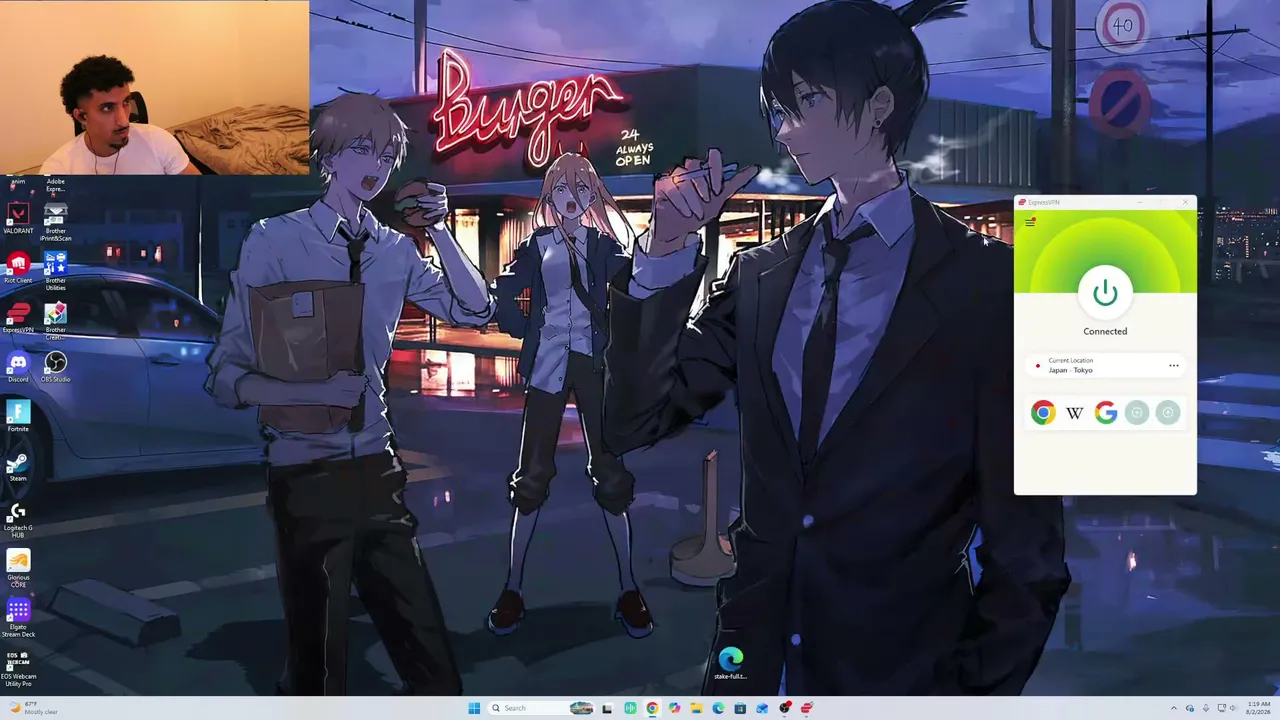The width and height of the screenshot is (1280, 720).
Task: Select the Discord desktop icon
Action: point(18,366)
